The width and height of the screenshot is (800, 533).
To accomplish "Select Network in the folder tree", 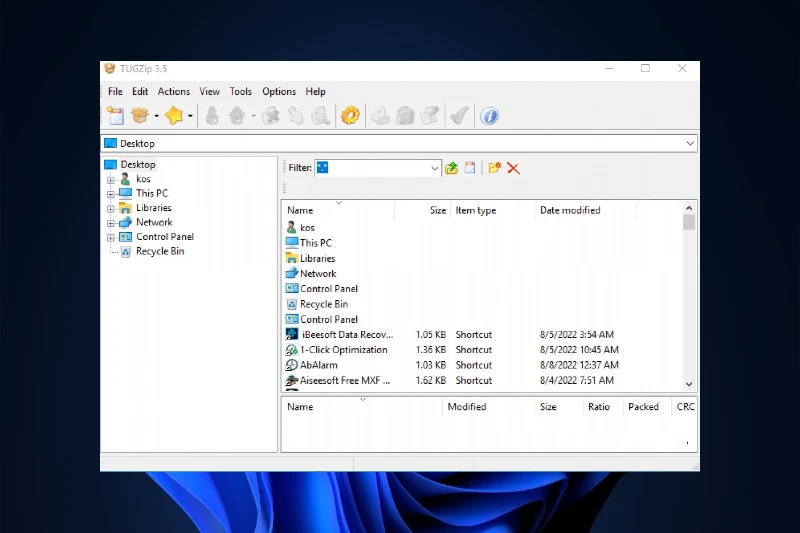I will pyautogui.click(x=154, y=222).
